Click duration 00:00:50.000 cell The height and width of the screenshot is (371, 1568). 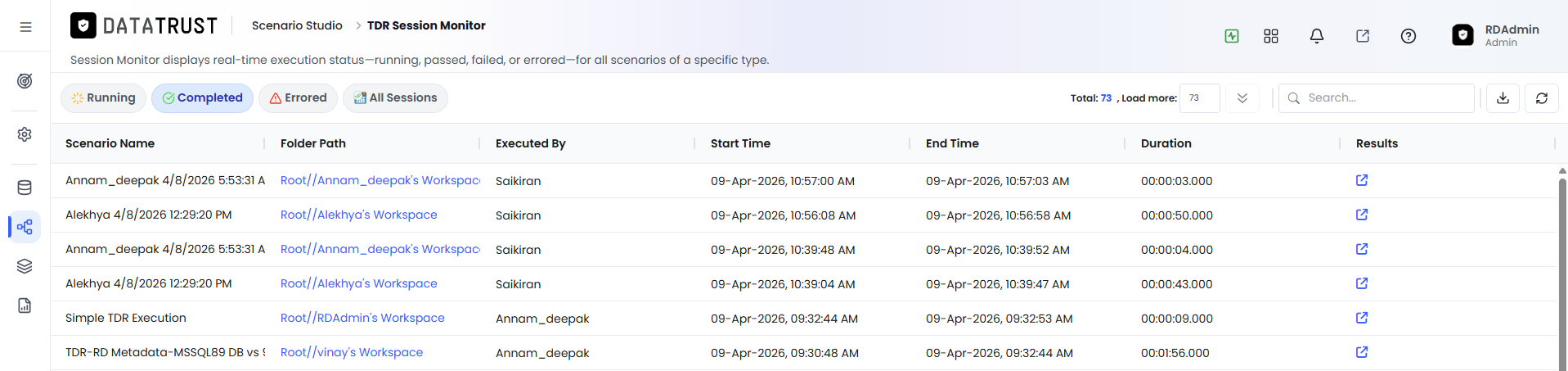pos(1177,215)
